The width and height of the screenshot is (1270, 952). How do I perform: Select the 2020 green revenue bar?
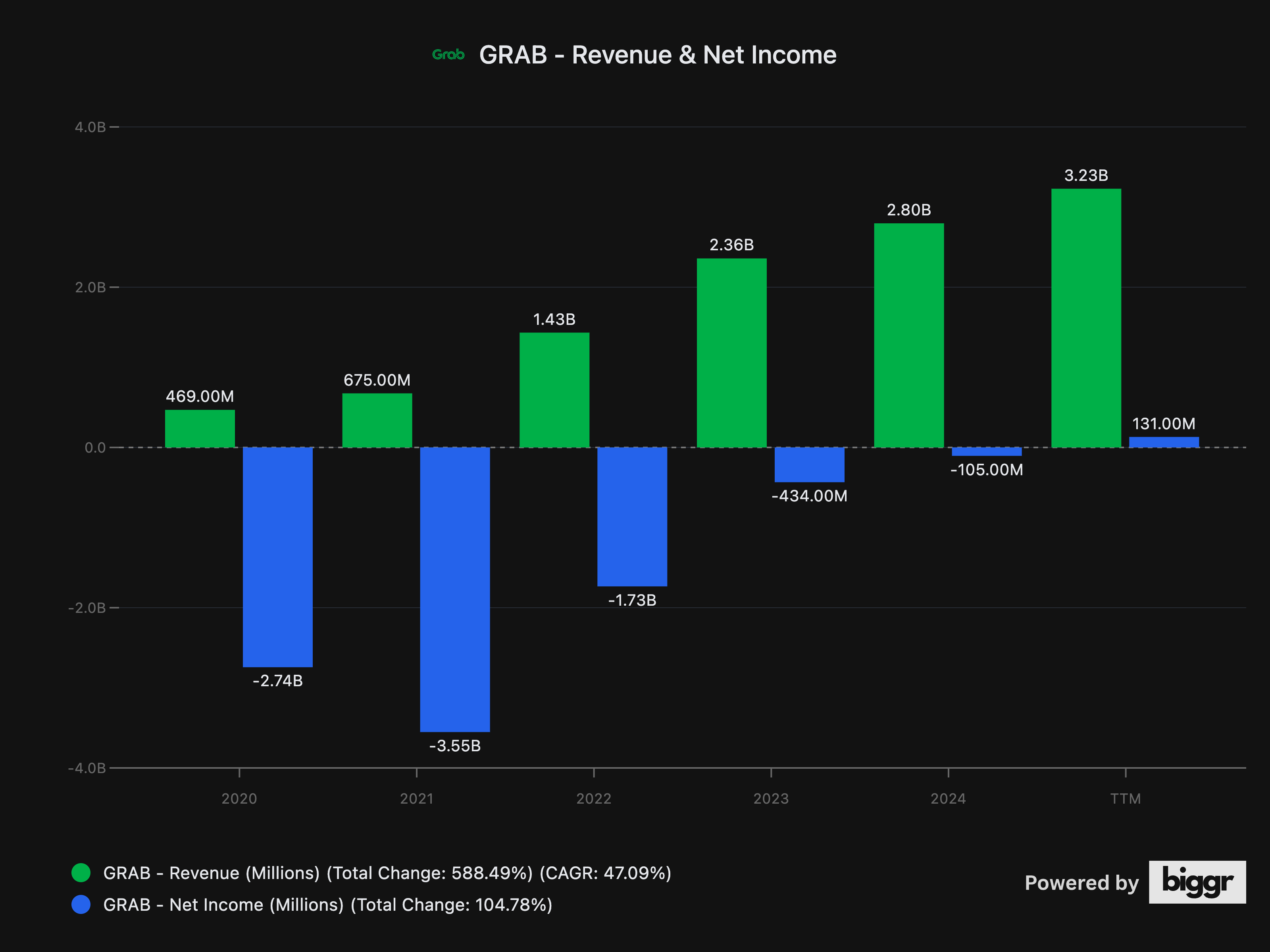[x=200, y=429]
